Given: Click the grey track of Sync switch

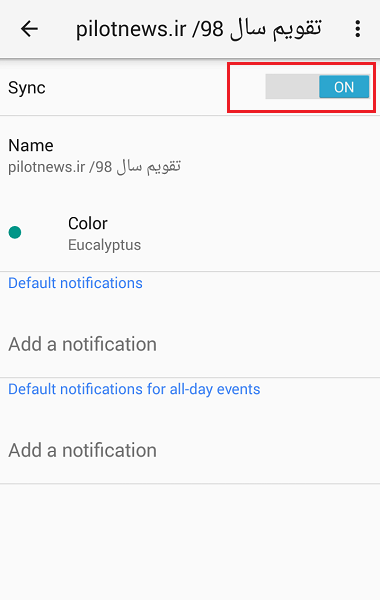Looking at the screenshot, I should (x=292, y=87).
